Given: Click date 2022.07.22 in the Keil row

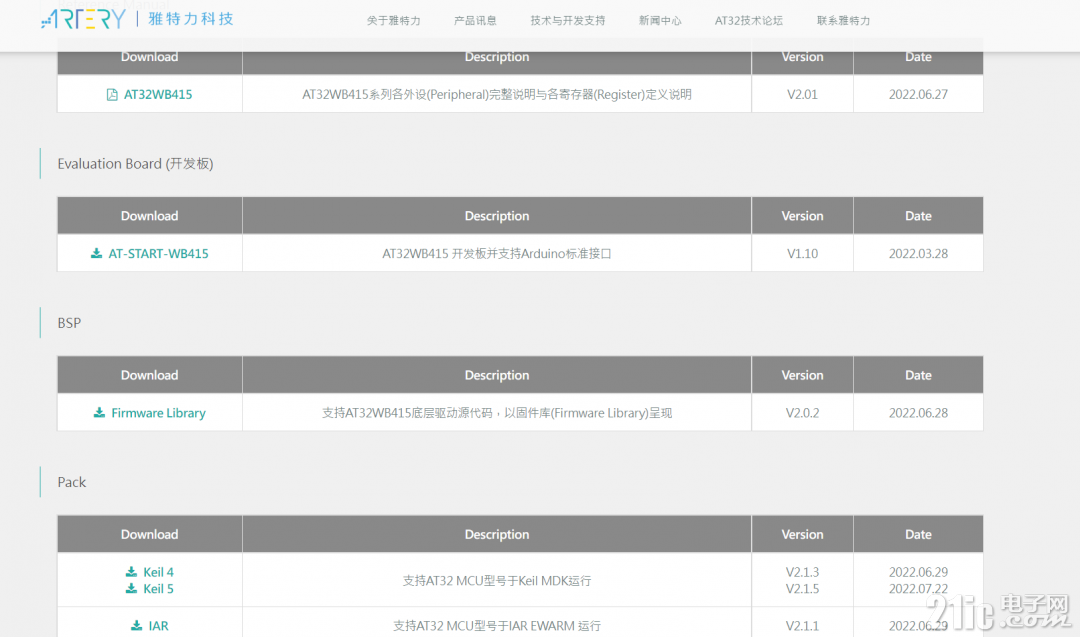Looking at the screenshot, I should coord(918,589).
